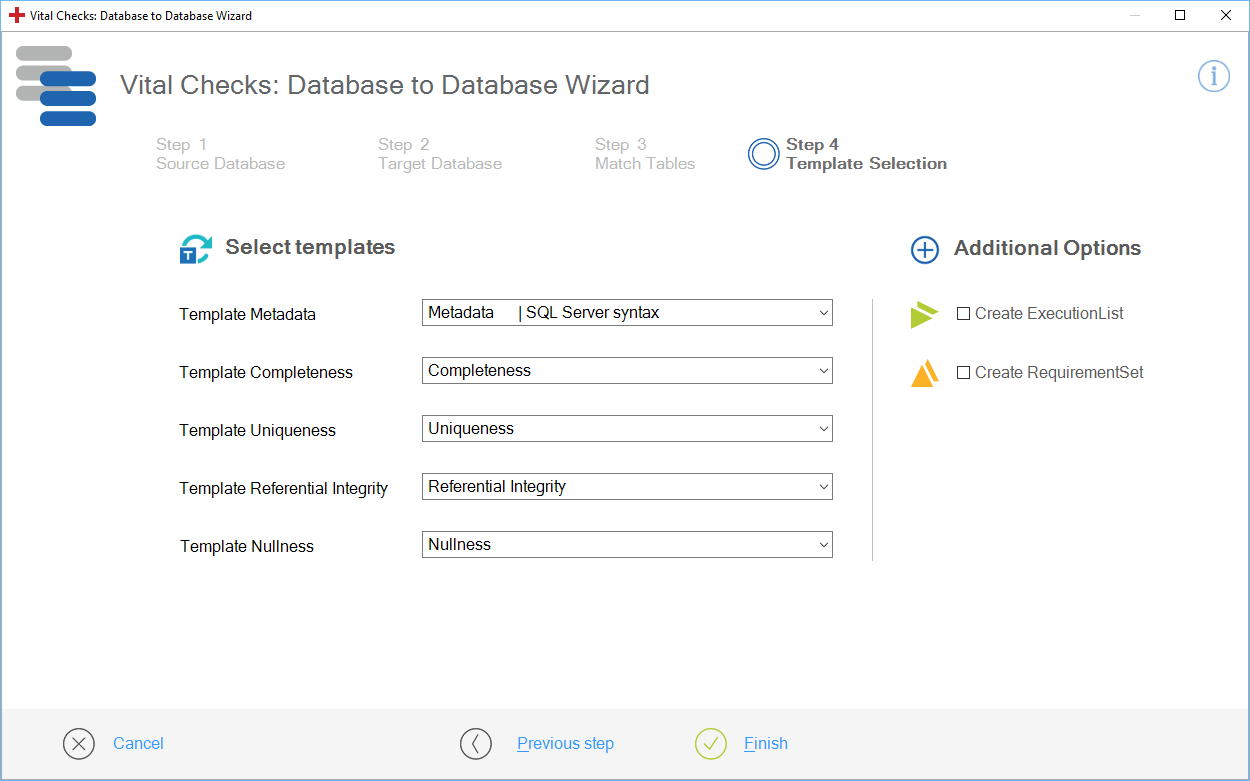
Task: Click the Additional Options plus icon
Action: coord(925,250)
